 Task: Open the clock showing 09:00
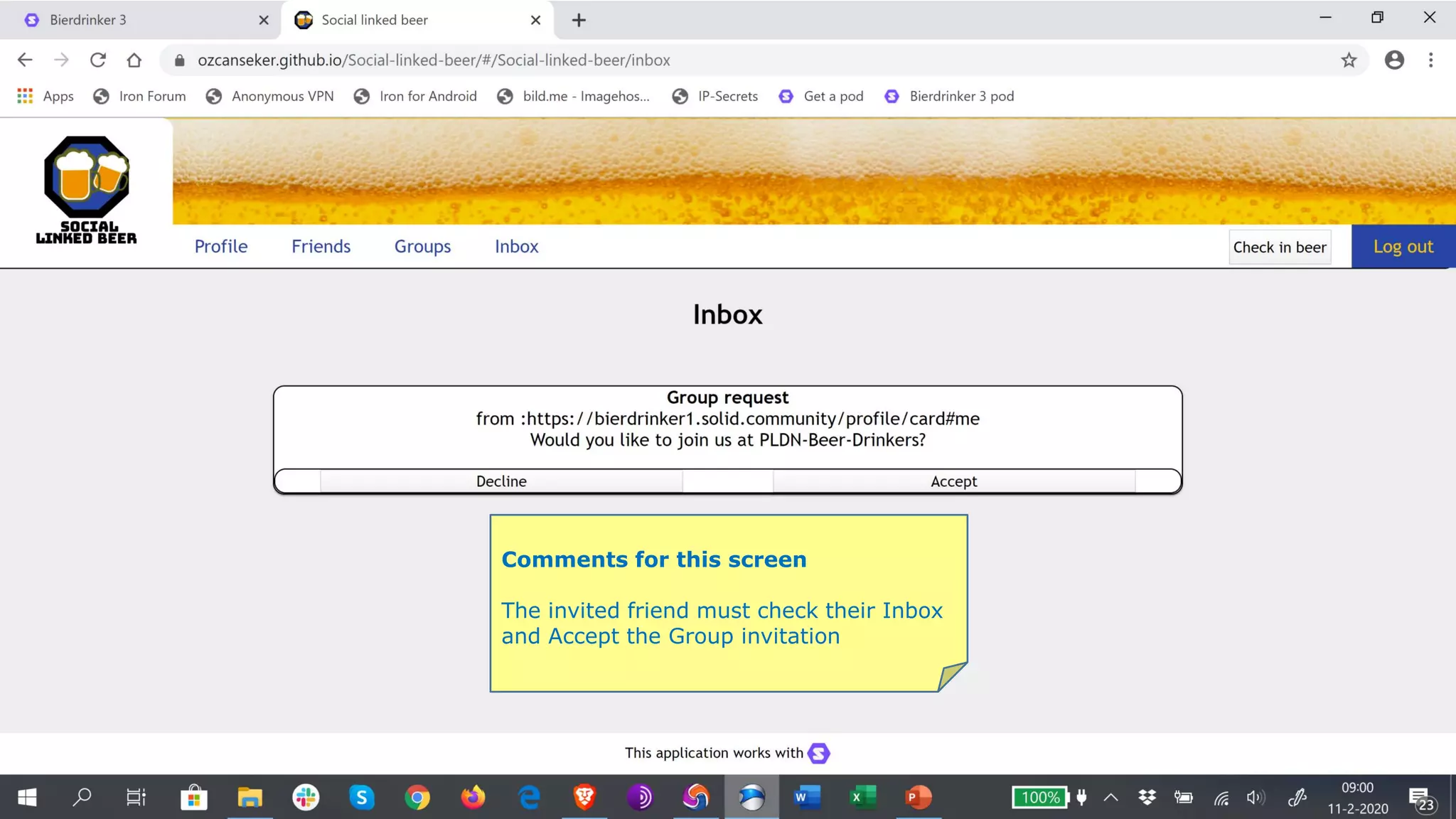pos(1357,798)
